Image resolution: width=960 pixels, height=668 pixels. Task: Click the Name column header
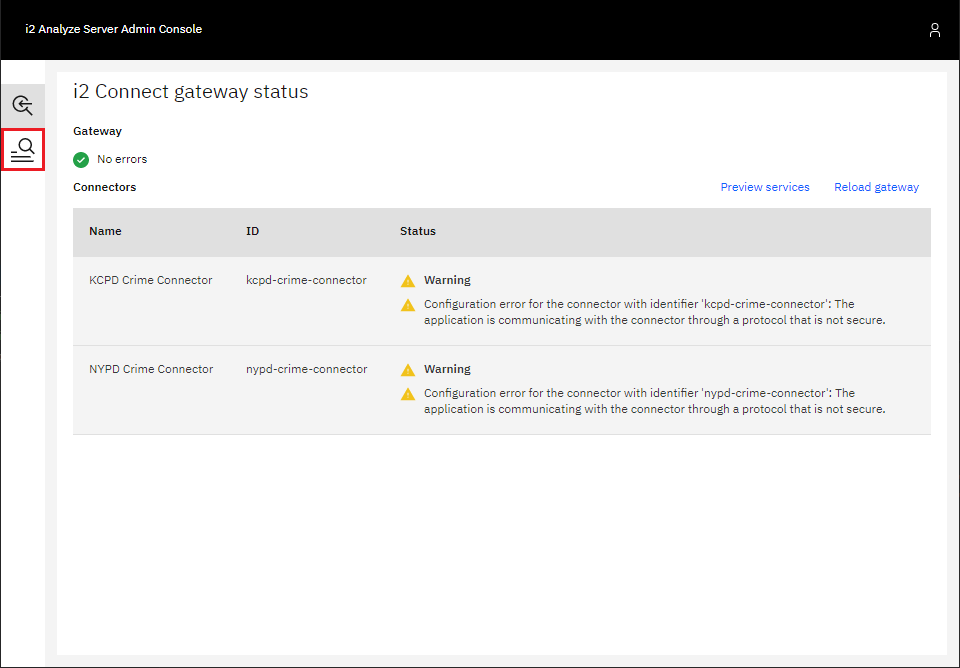(105, 231)
